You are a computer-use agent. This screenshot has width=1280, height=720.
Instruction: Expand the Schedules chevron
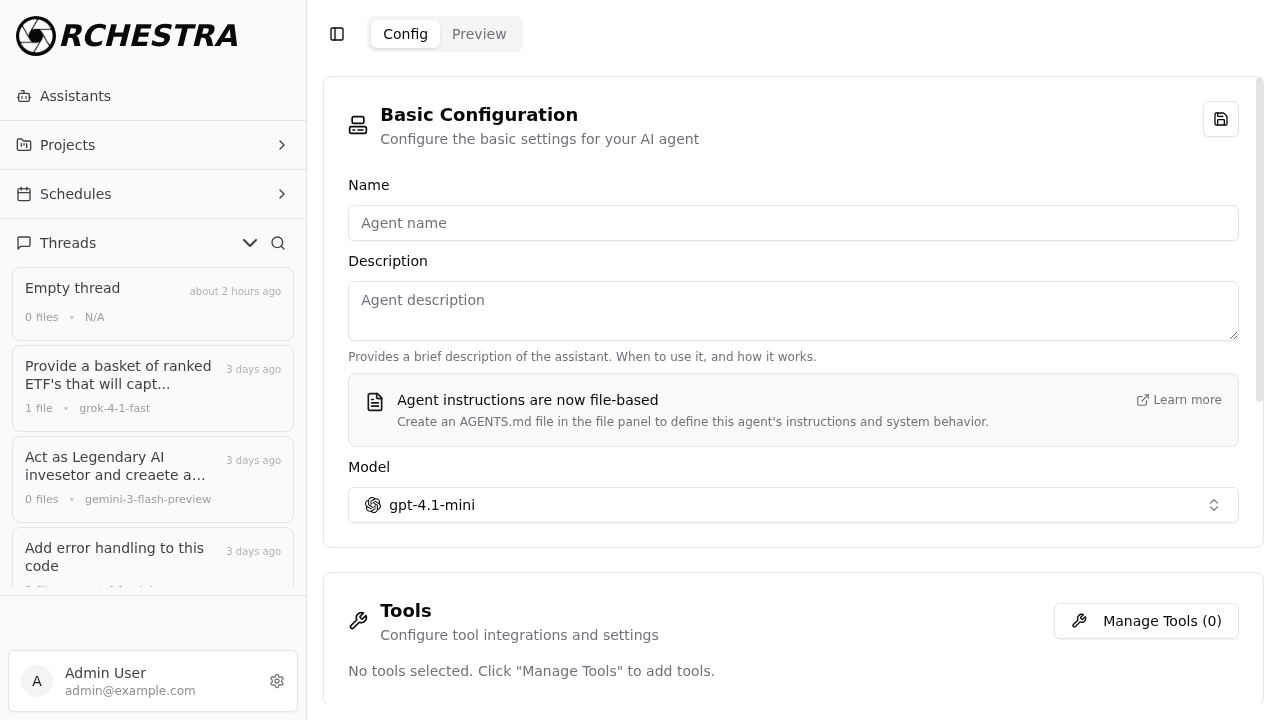click(x=282, y=194)
